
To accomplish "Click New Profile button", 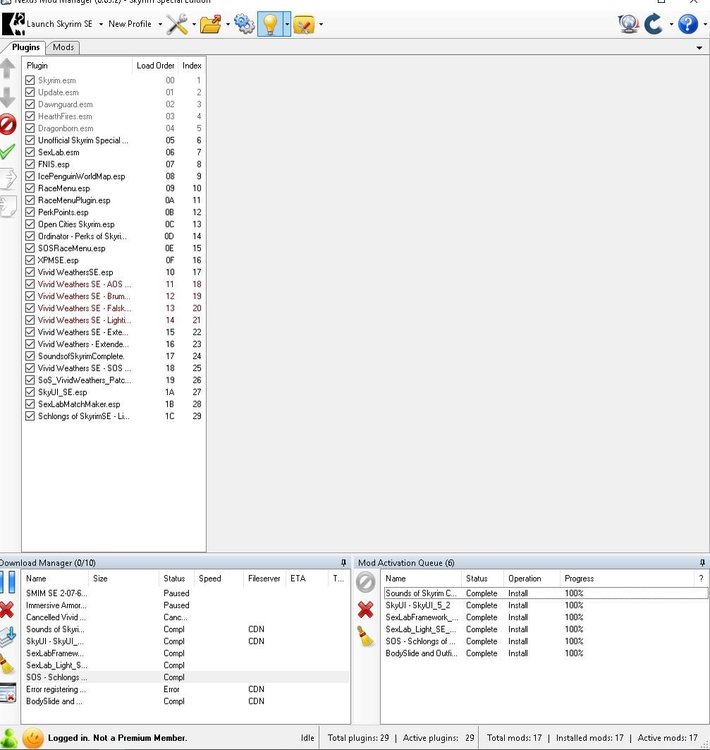I will click(130, 24).
